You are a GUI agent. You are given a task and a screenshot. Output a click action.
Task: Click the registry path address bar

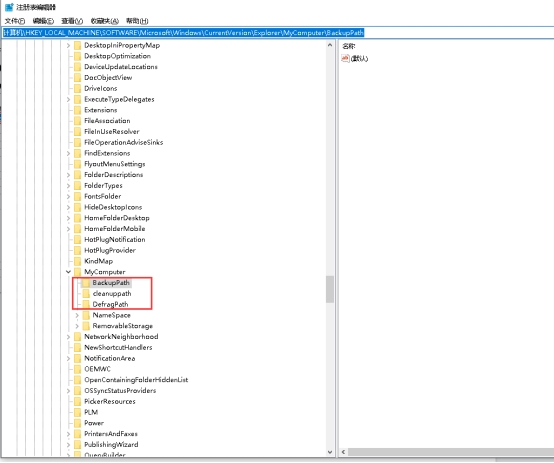278,33
